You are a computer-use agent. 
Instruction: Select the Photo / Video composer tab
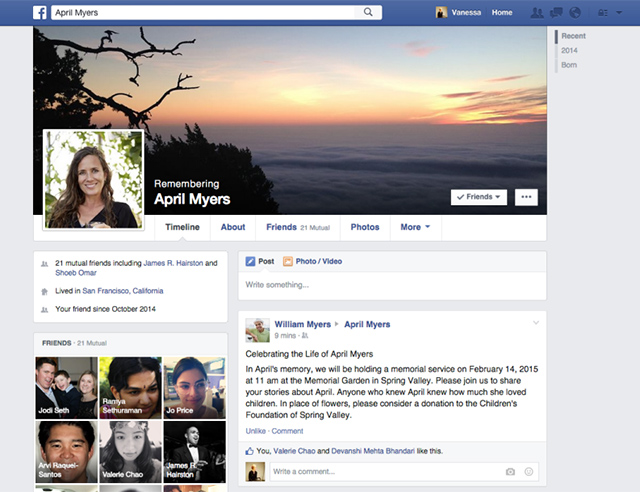pyautogui.click(x=313, y=261)
